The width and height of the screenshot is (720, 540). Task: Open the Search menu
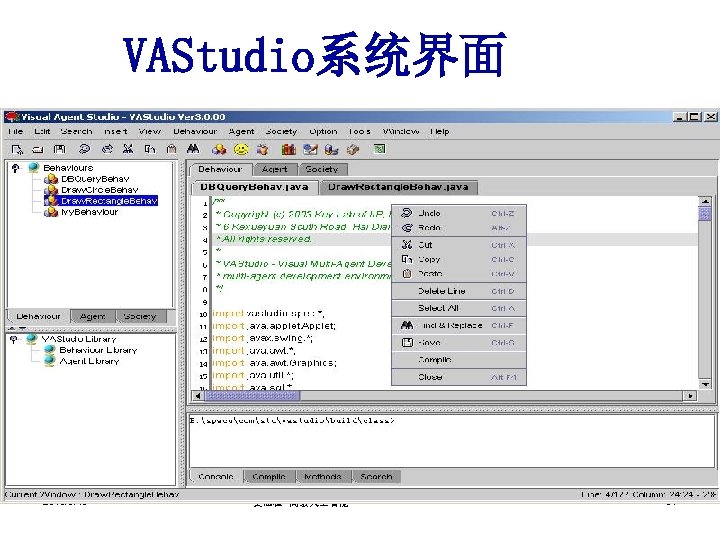tap(76, 131)
